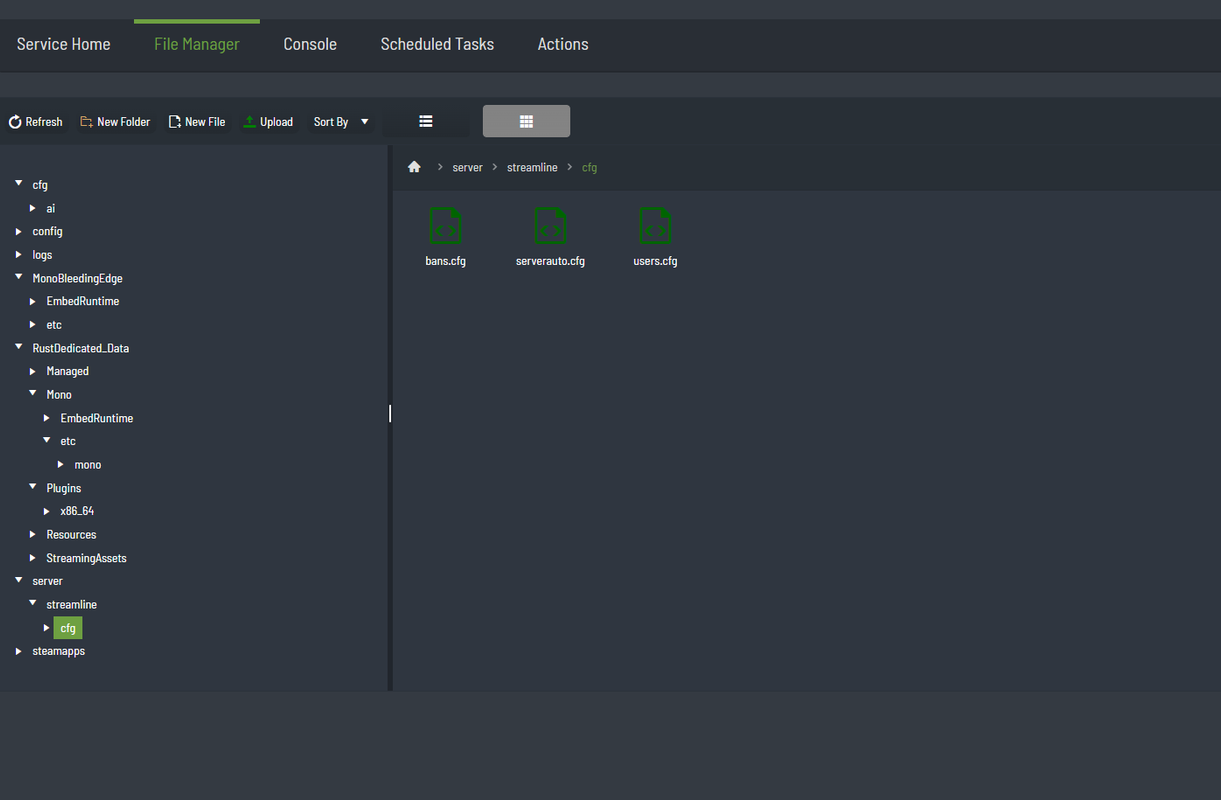Viewport: 1221px width, 800px height.
Task: Select the Plugins folder in tree
Action: [64, 488]
